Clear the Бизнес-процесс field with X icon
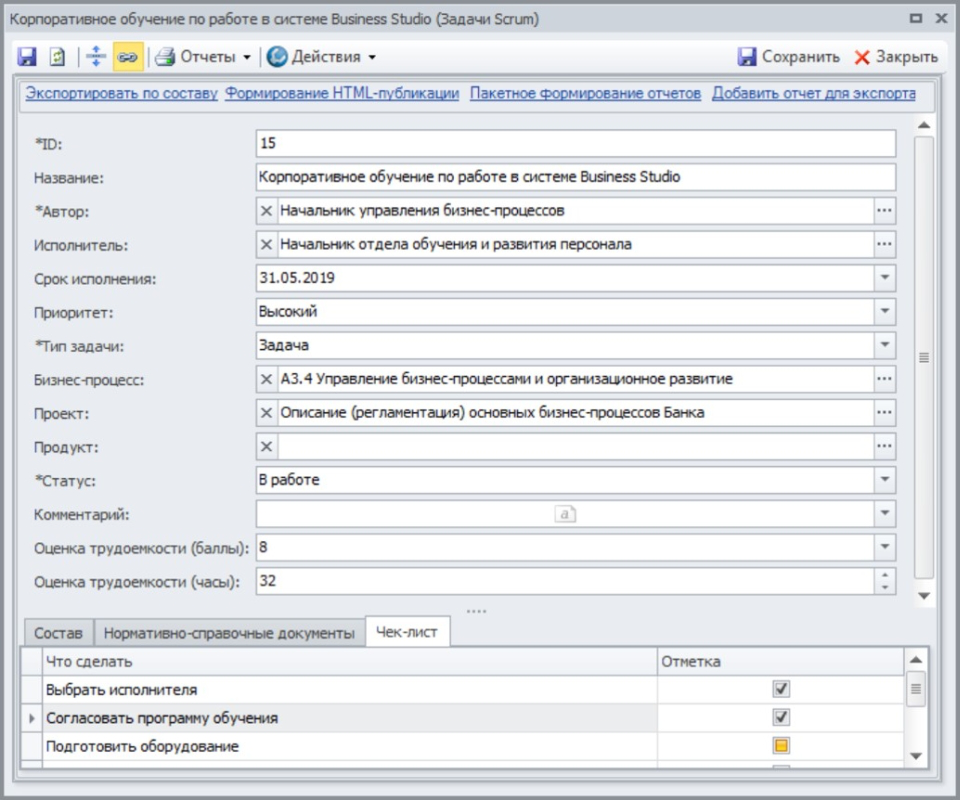This screenshot has height=800, width=960. point(266,379)
